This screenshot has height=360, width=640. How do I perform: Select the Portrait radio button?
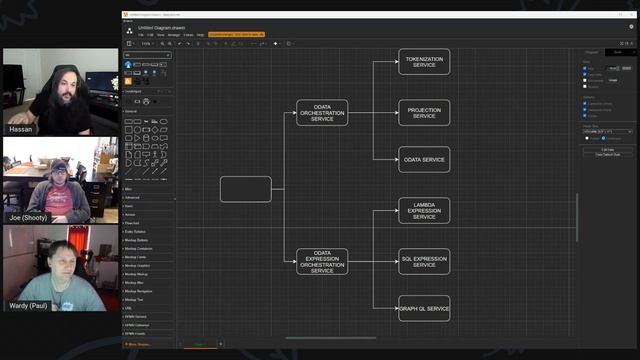click(587, 138)
